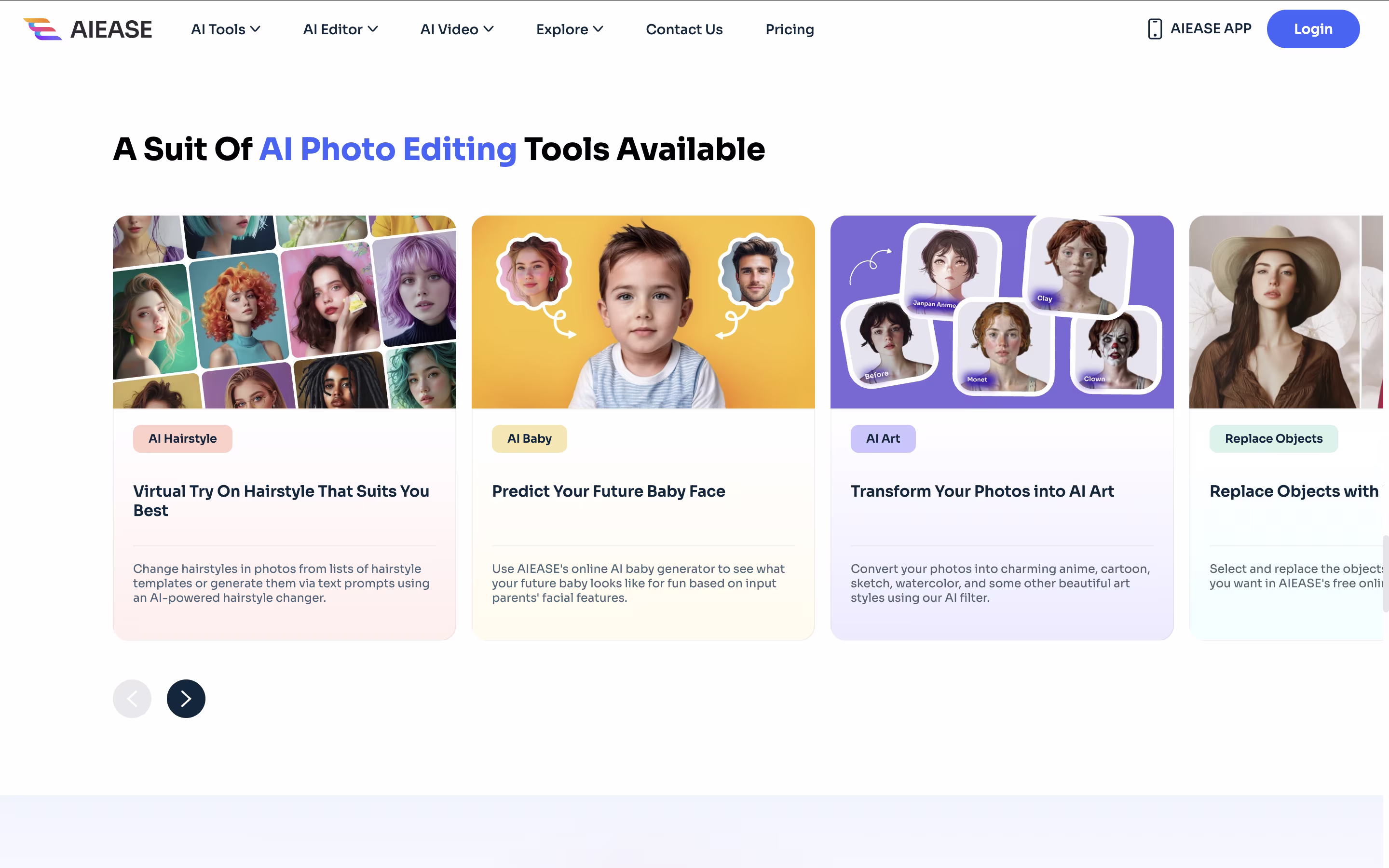Open the hairstyle collage thumbnail image
Viewport: 1389px width, 868px height.
(x=285, y=312)
